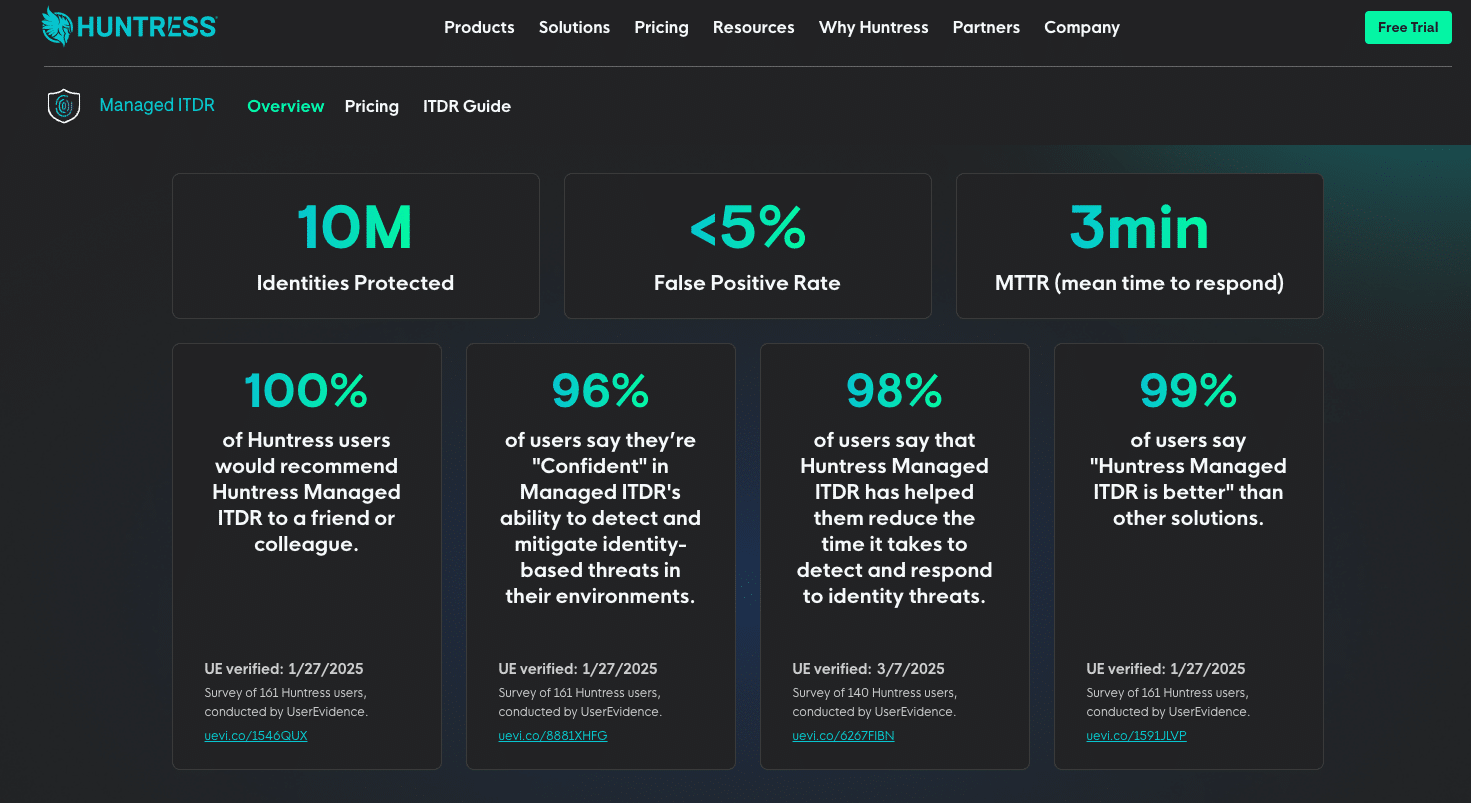The height and width of the screenshot is (803, 1471).
Task: Open the Products navigation menu
Action: point(479,27)
